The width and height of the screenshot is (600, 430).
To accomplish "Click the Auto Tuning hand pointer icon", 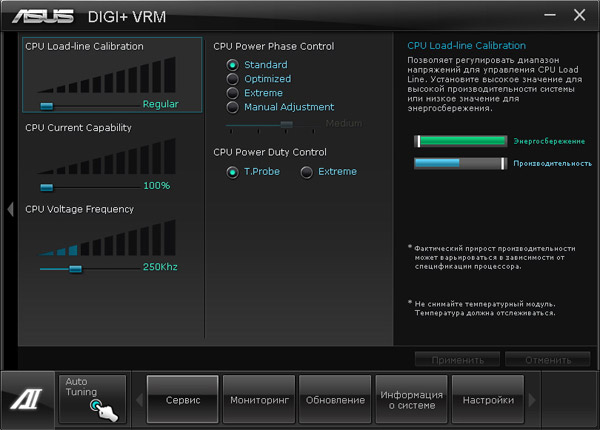I will (x=104, y=410).
